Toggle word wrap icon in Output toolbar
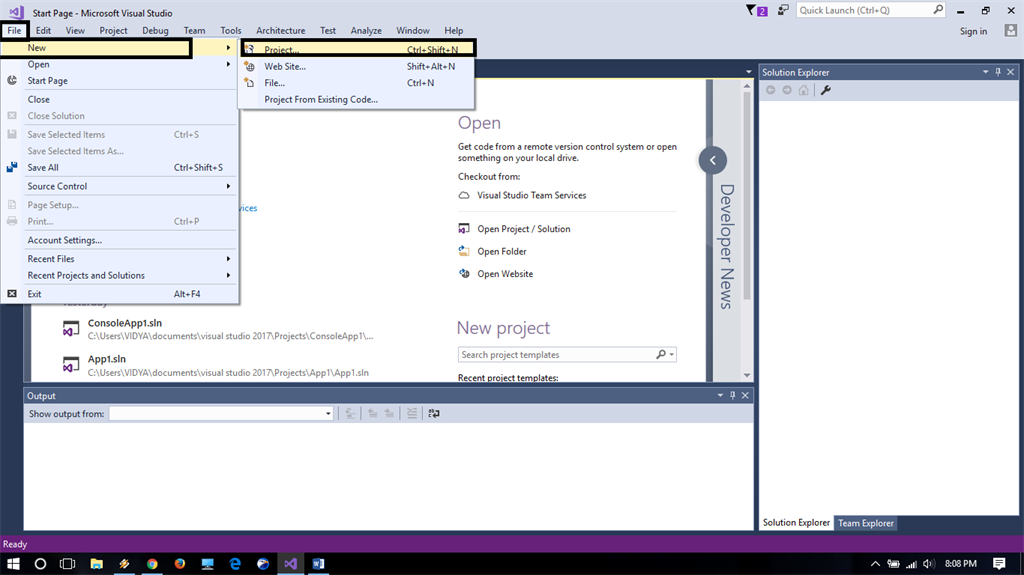 (x=434, y=413)
